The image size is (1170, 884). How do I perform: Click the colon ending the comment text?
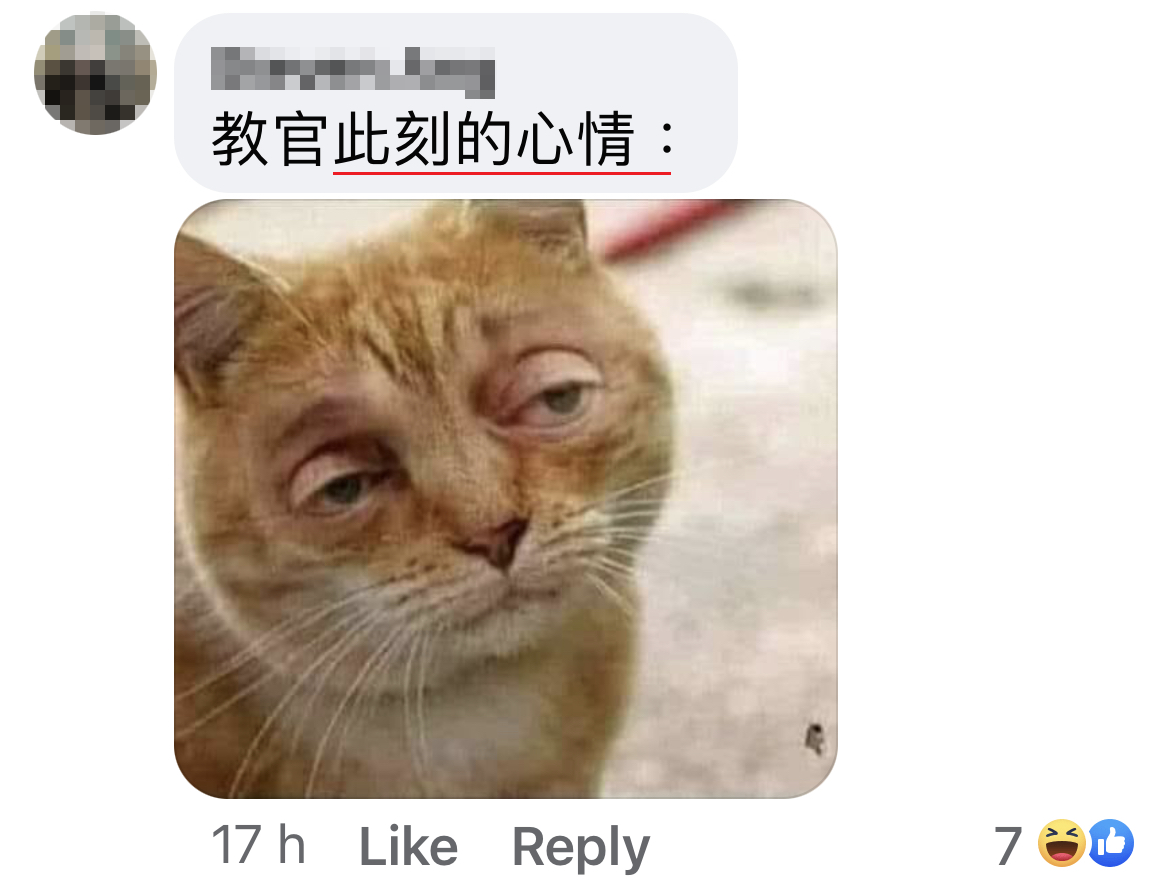tap(666, 140)
